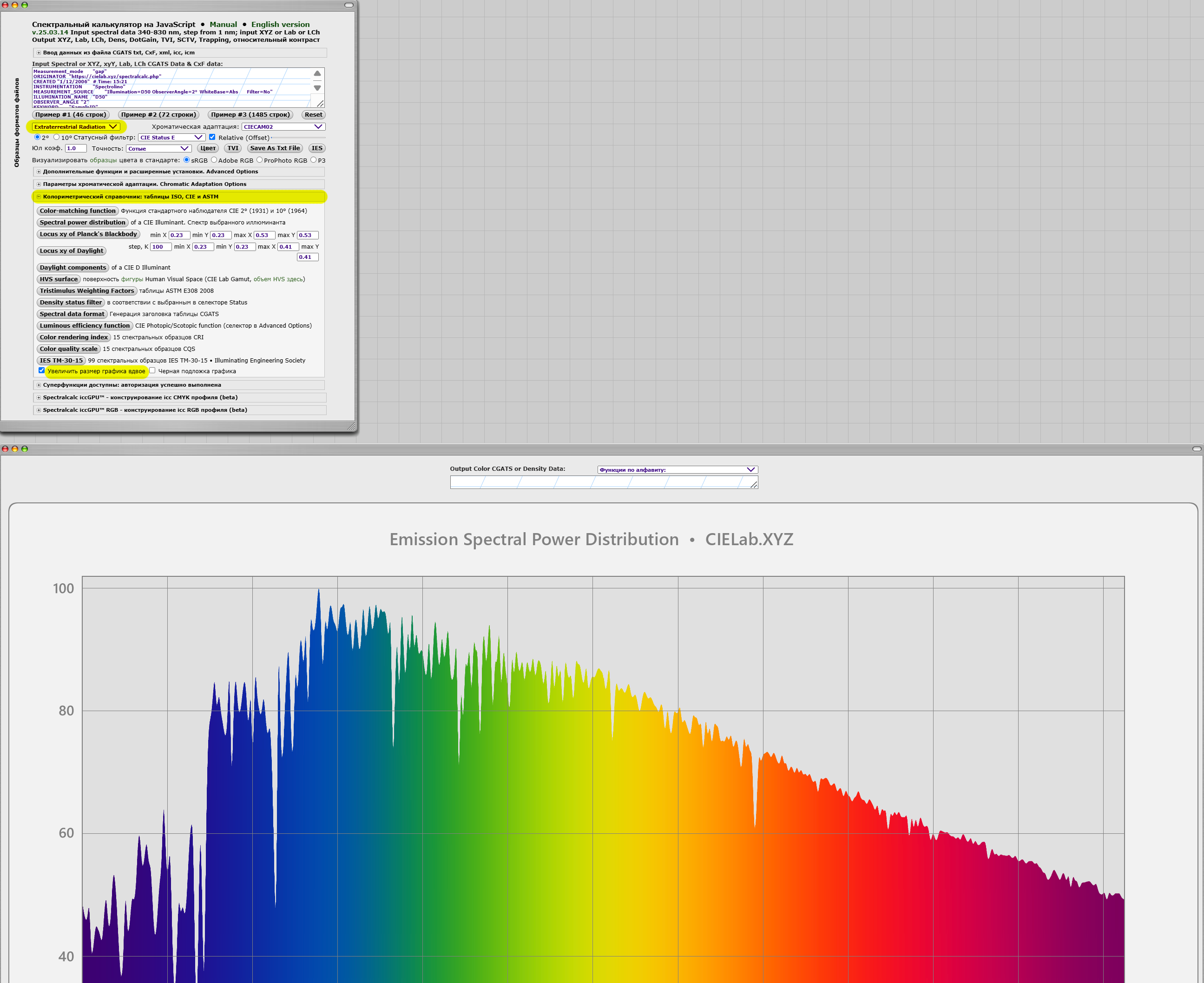Screen dimensions: 1204x983
Task: Click the up arrow in input data textarea
Action: pyautogui.click(x=317, y=73)
